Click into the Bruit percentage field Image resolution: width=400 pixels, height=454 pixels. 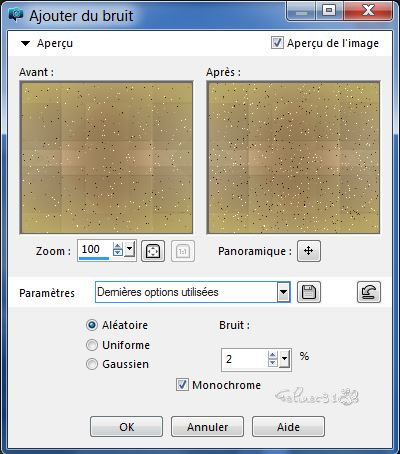pyautogui.click(x=245, y=359)
